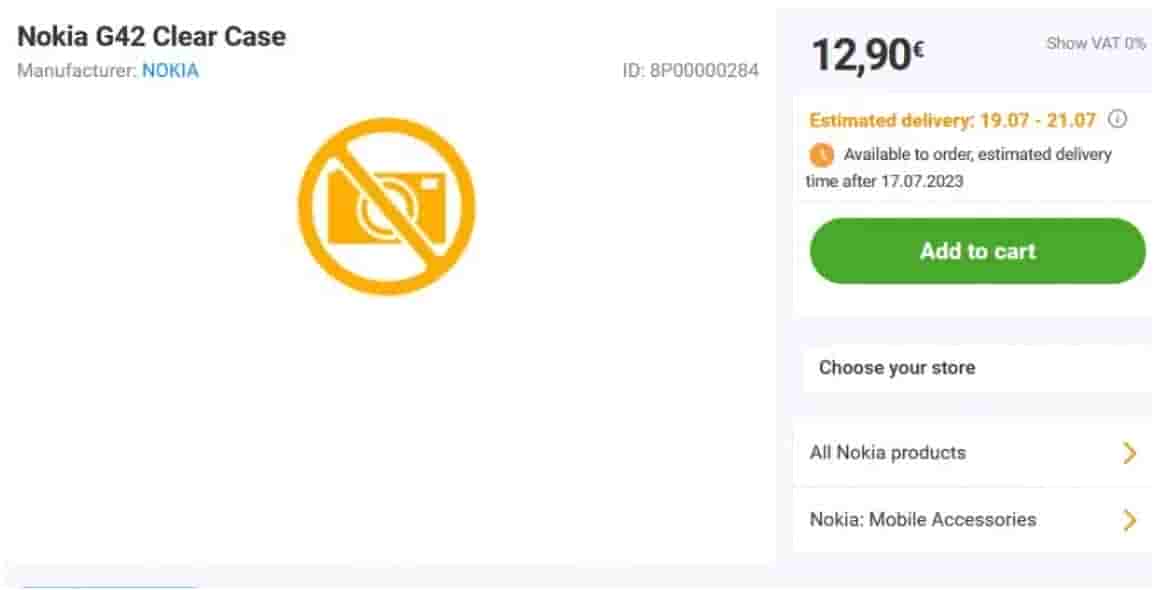Click the Estimated delivery 19.07 - 21.07 text
This screenshot has height=590, width=1166.
pyautogui.click(x=953, y=120)
